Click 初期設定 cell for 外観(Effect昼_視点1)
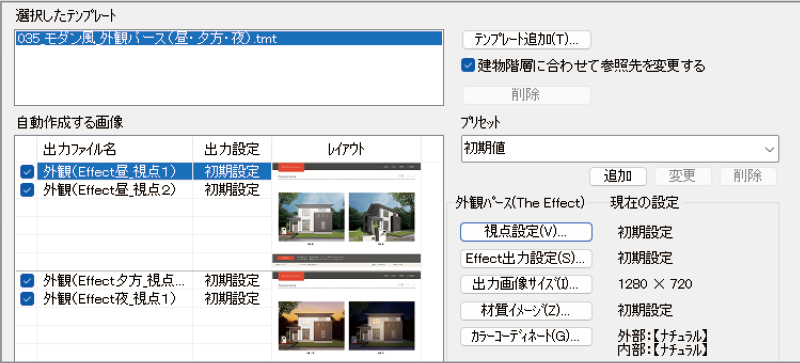The height and width of the screenshot is (363, 800). 232,172
